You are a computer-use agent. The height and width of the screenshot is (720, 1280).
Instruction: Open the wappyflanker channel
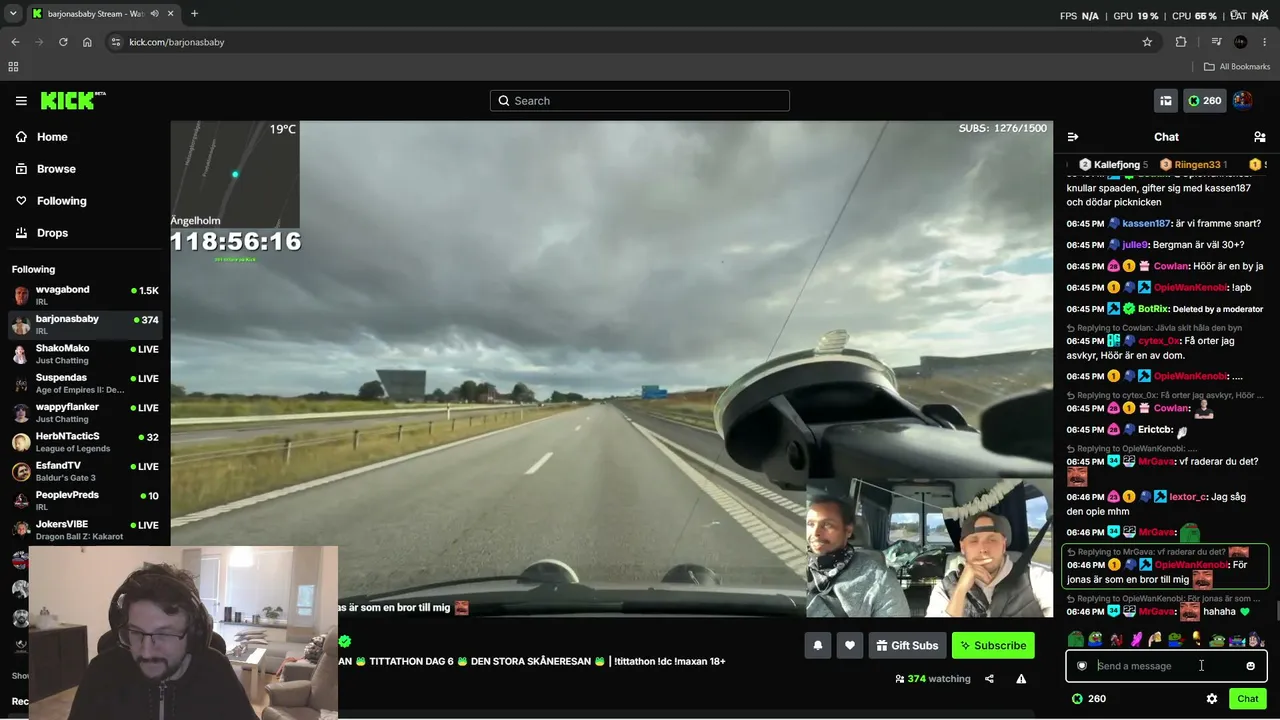click(85, 412)
